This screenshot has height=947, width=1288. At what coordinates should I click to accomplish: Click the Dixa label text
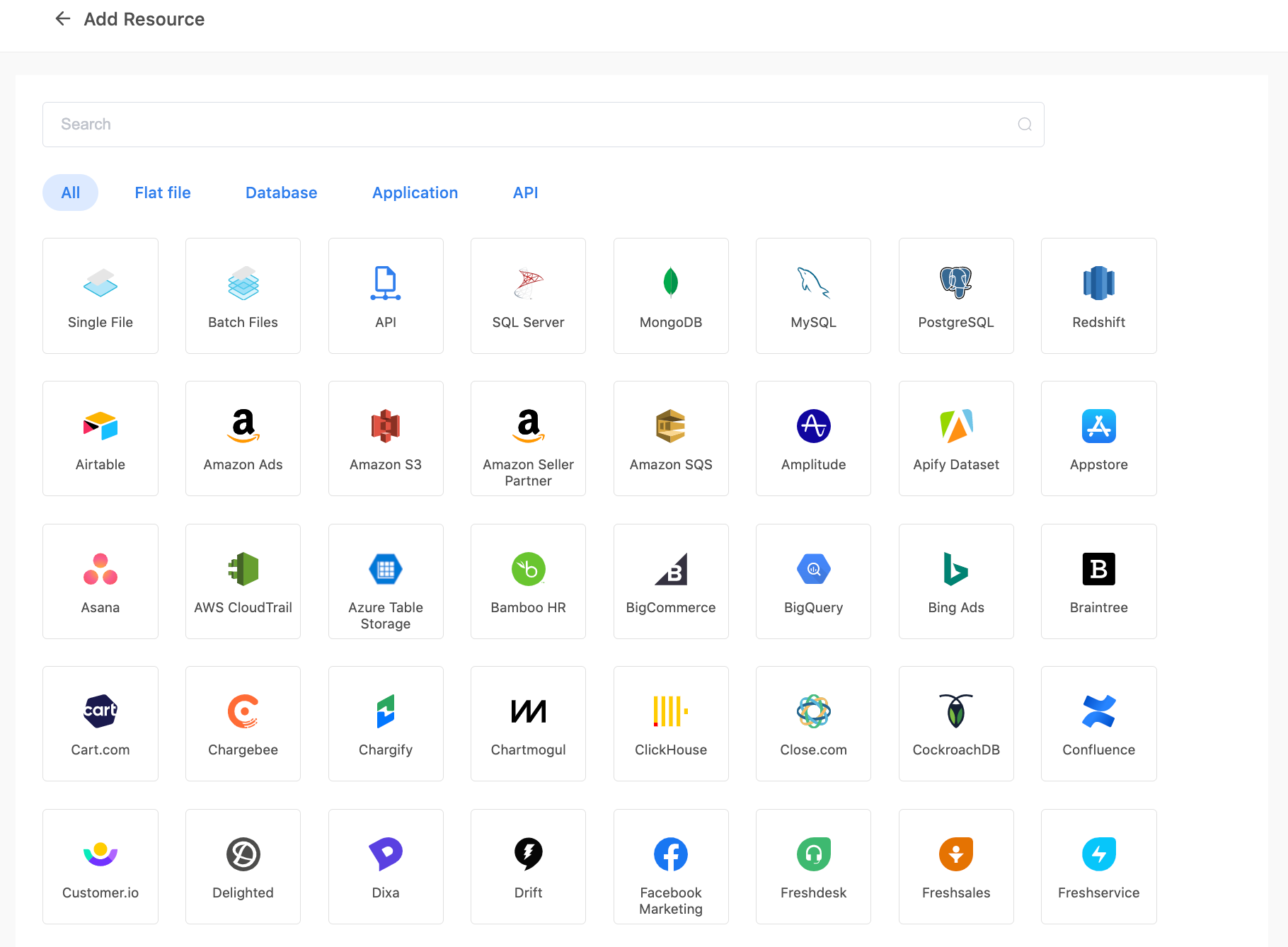tap(386, 893)
